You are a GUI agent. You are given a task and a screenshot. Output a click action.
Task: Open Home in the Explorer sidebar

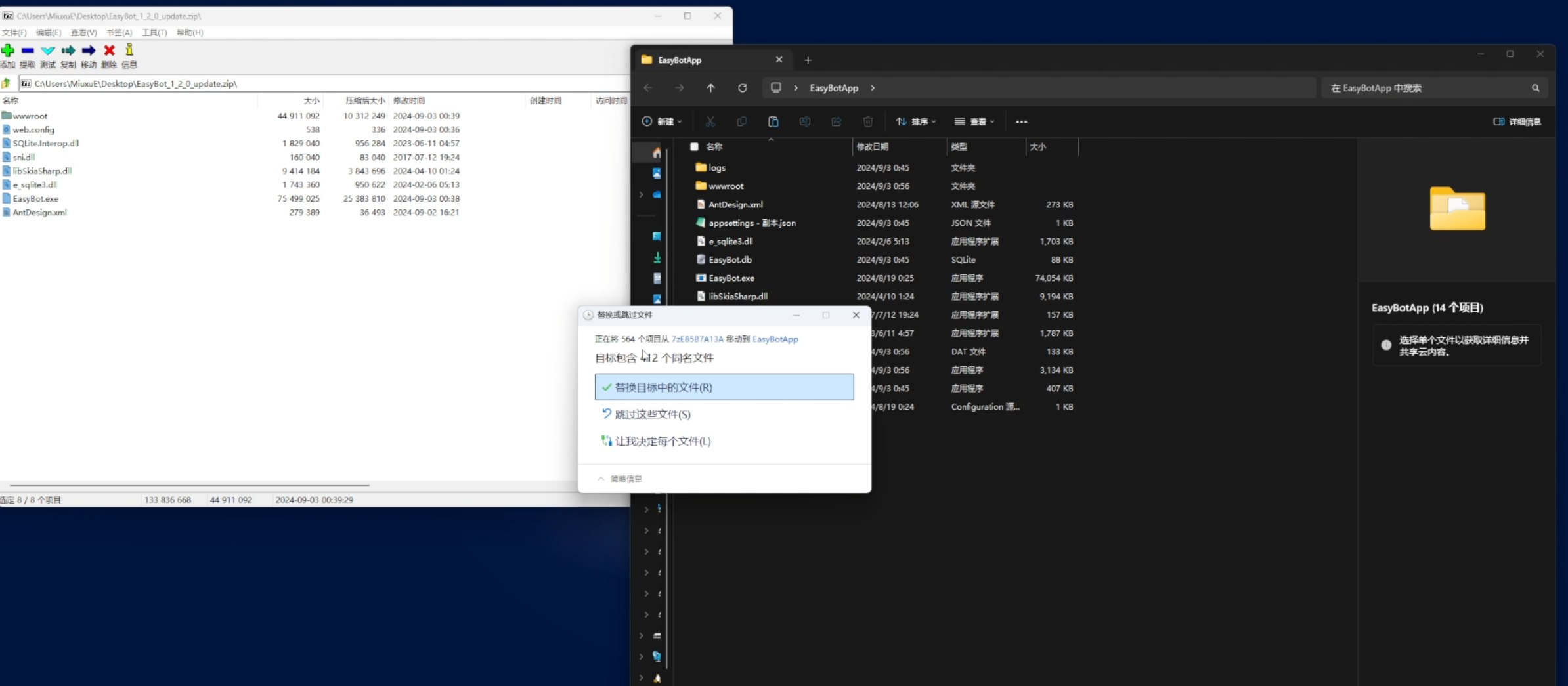click(657, 152)
